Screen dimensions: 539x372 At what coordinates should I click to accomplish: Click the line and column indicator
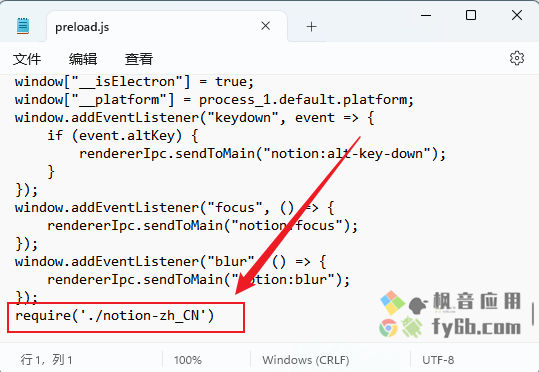46,360
